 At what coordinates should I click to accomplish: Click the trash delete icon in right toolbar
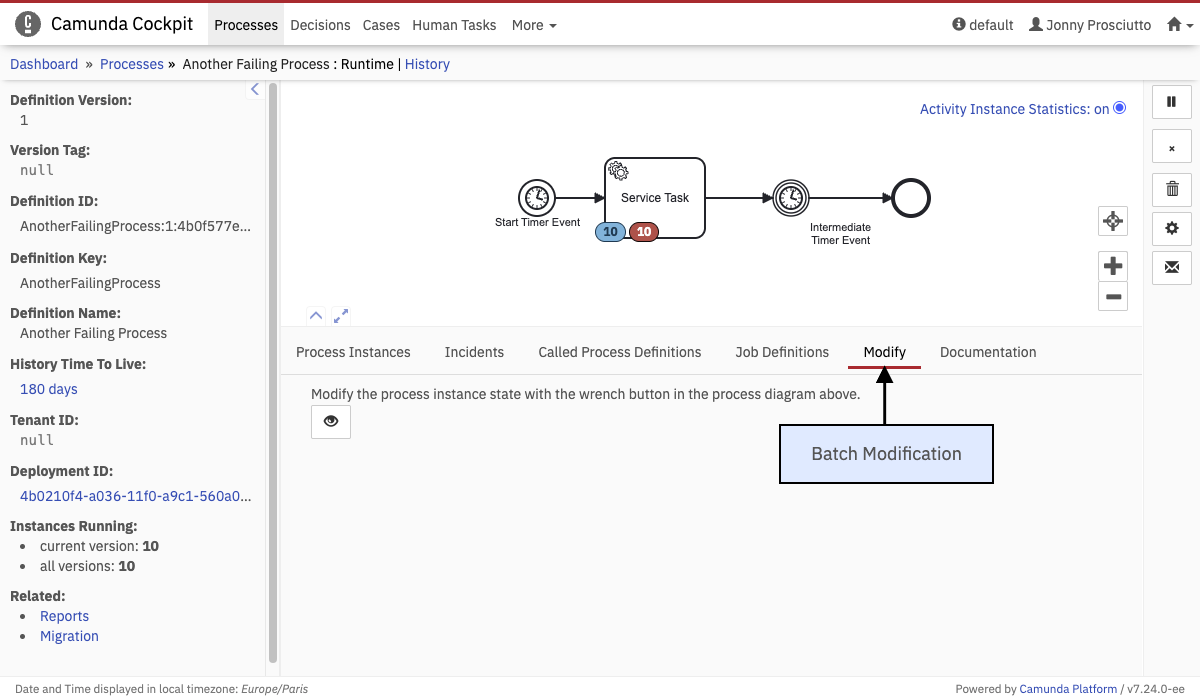point(1171,188)
